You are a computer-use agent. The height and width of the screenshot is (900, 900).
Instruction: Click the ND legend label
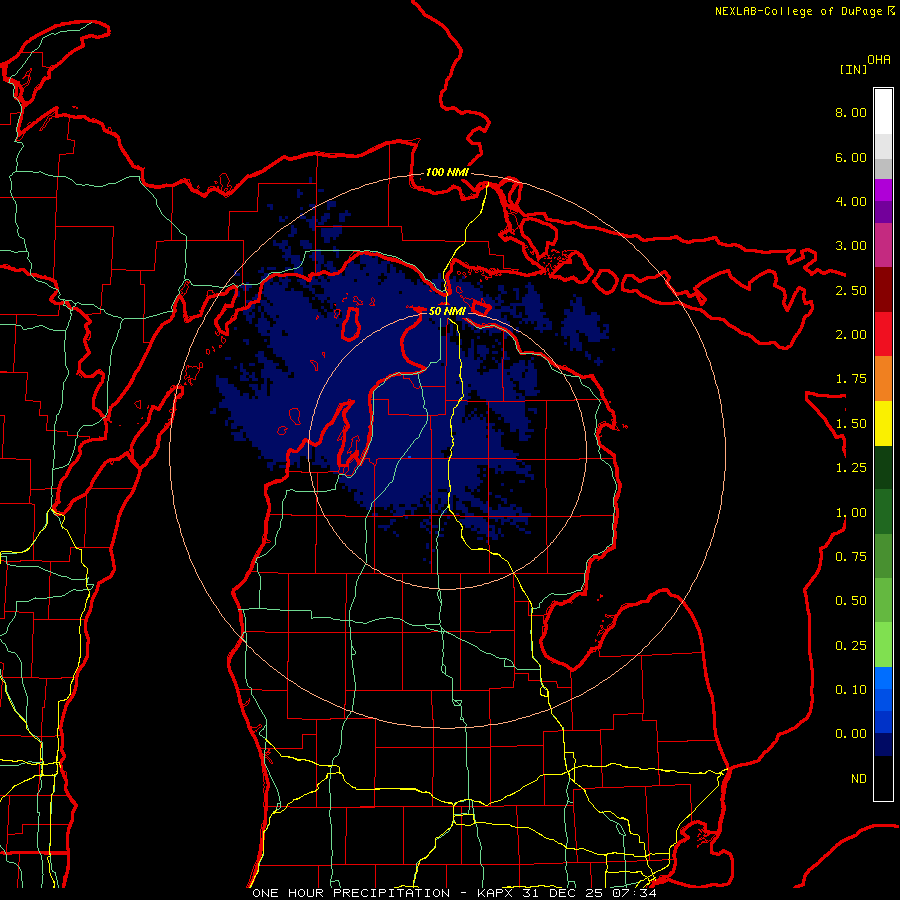859,779
